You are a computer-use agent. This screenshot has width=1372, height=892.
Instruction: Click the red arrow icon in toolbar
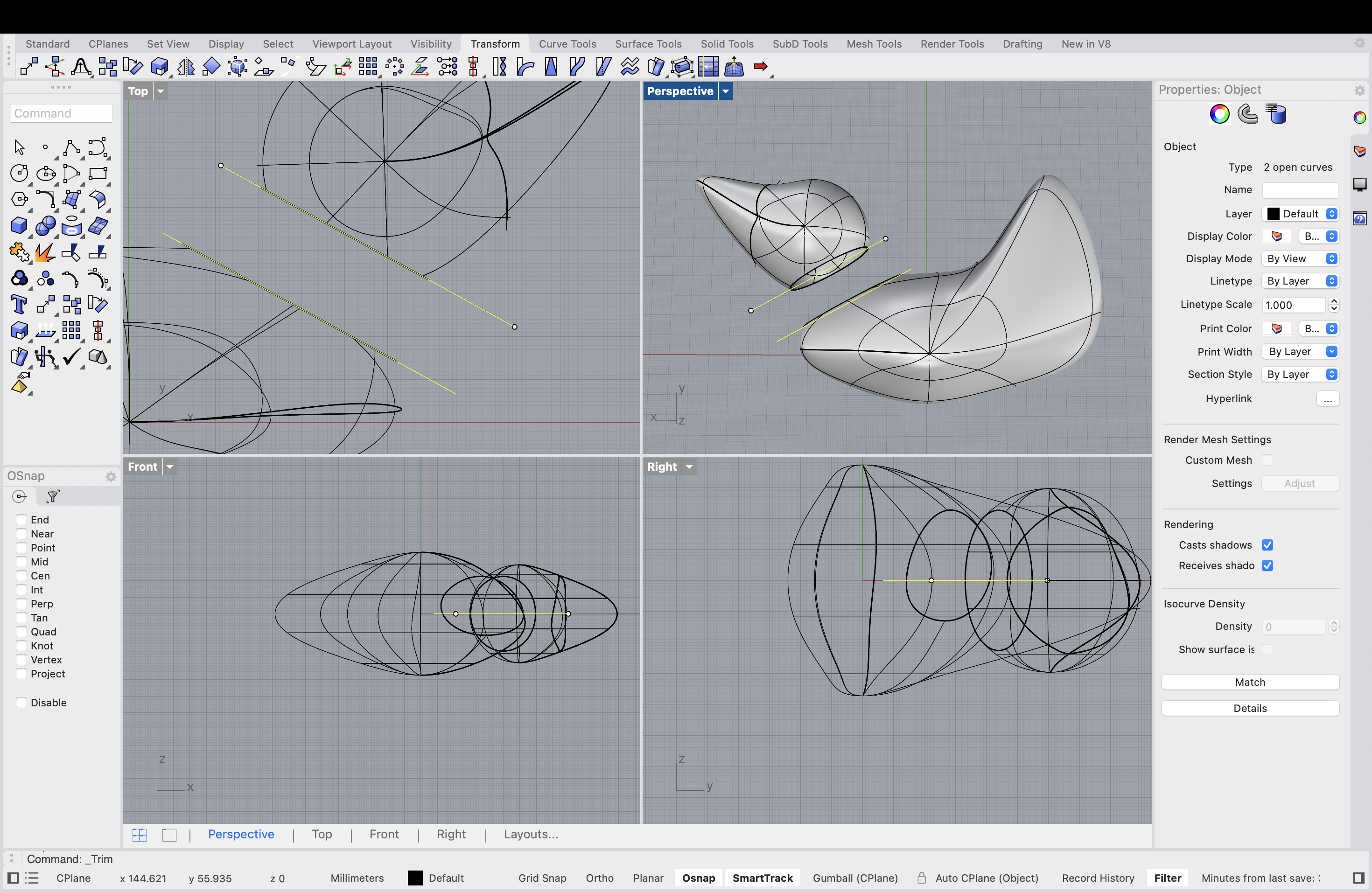tap(760, 67)
